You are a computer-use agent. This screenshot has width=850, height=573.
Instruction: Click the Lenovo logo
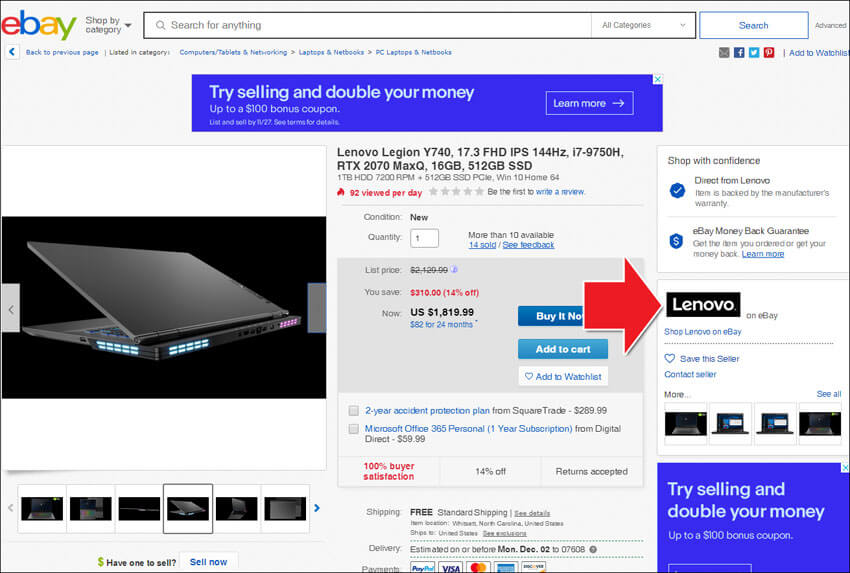(x=703, y=305)
